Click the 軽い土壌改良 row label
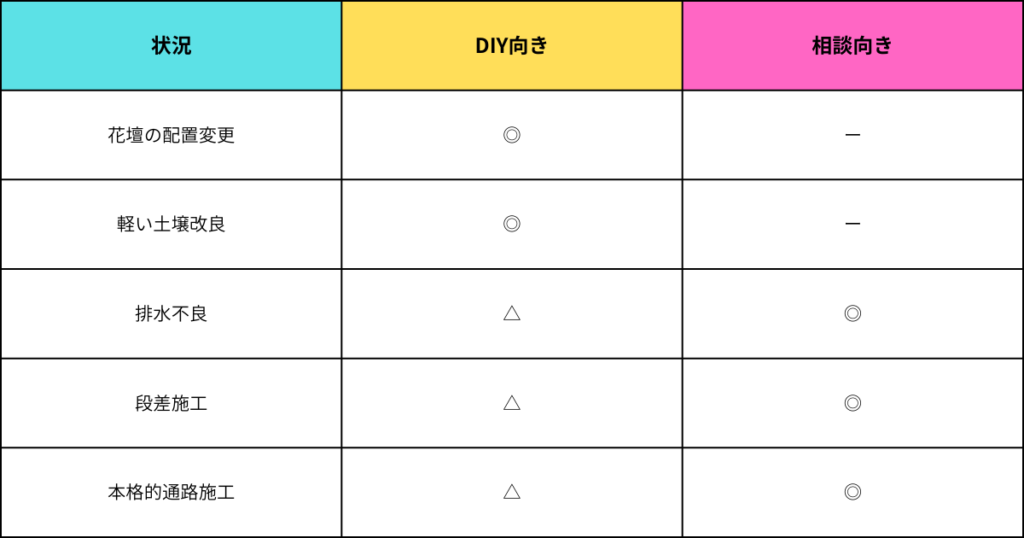 point(171,224)
